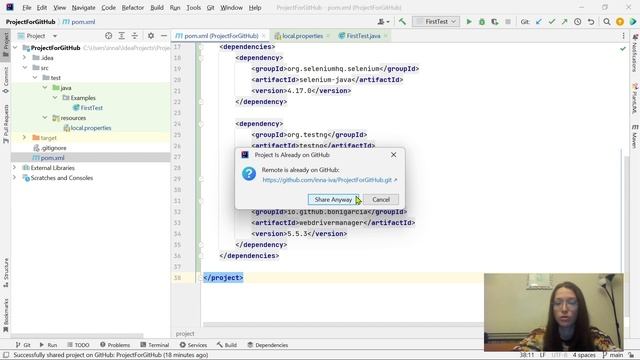This screenshot has width=640, height=360.
Task: Open the orange IDE updates icon
Action: click(x=620, y=22)
